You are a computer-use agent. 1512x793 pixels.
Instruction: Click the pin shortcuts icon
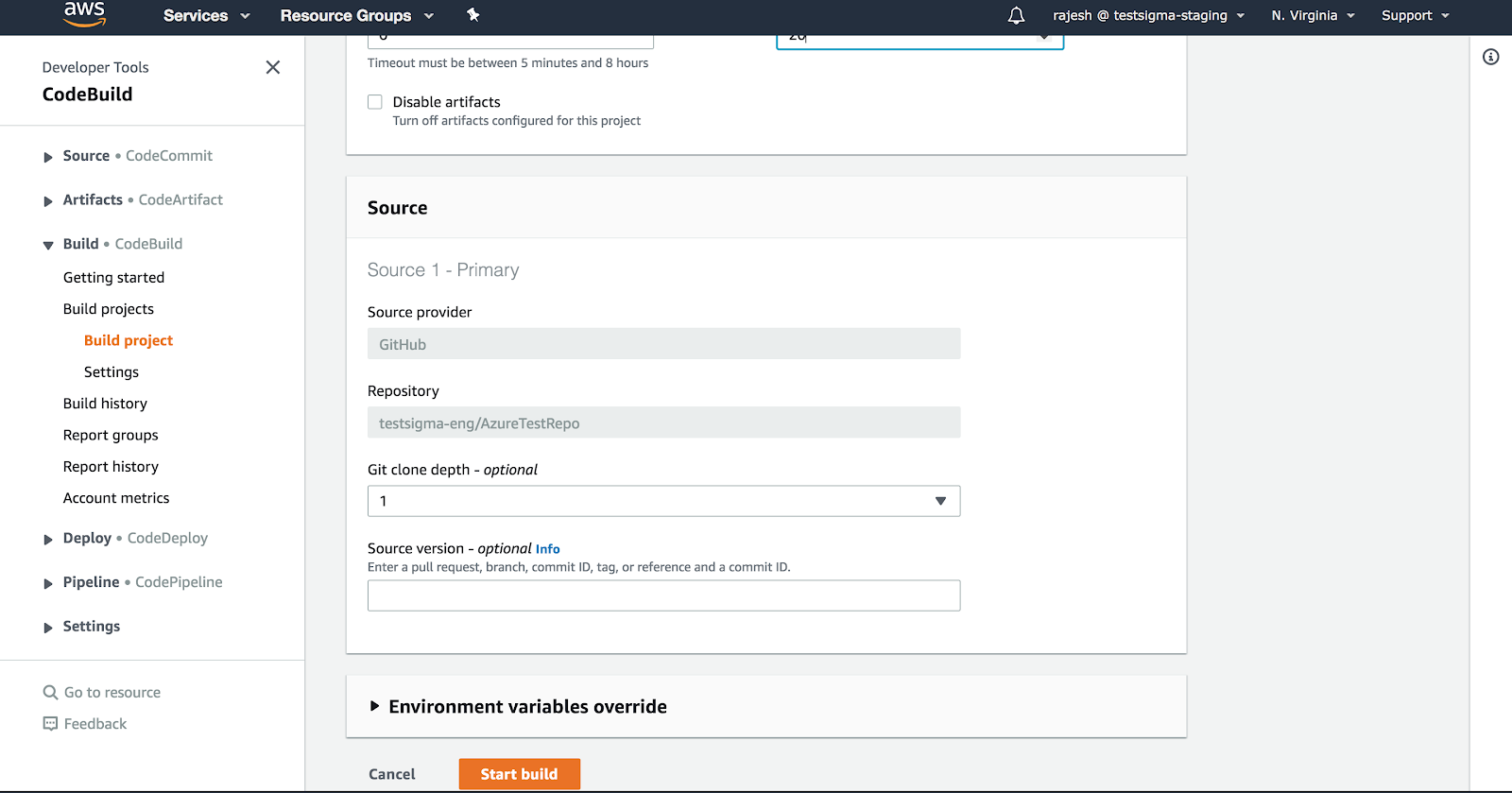473,15
